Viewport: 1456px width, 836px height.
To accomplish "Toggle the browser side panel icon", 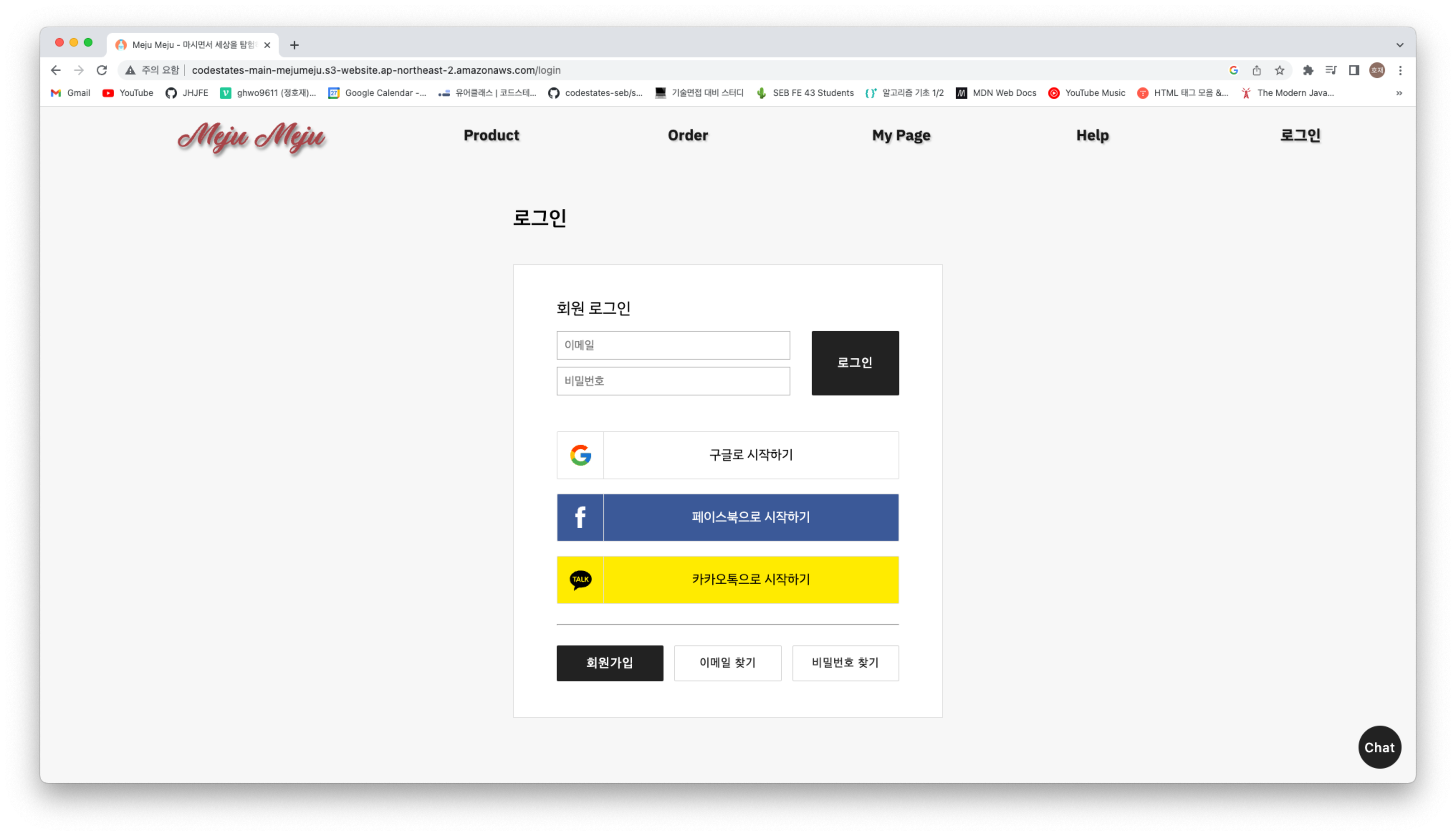I will click(1354, 70).
